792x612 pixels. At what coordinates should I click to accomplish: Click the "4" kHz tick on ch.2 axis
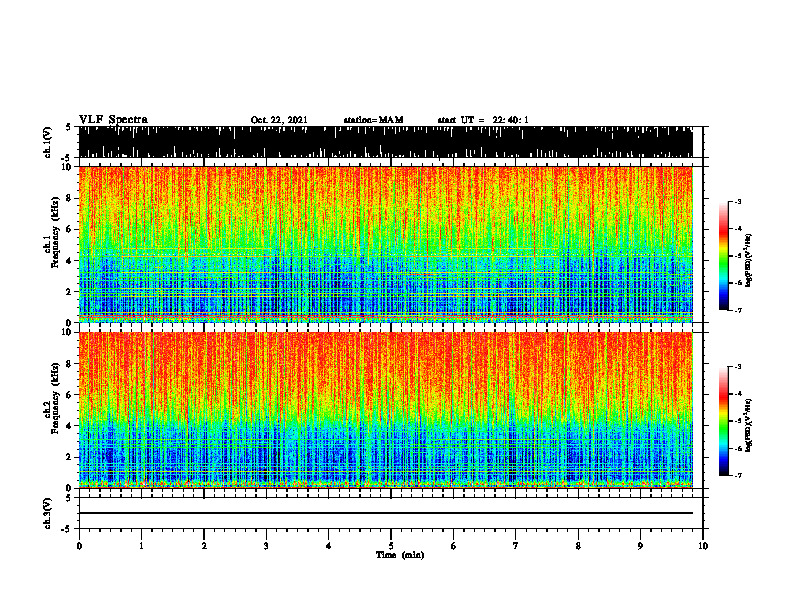[69, 426]
